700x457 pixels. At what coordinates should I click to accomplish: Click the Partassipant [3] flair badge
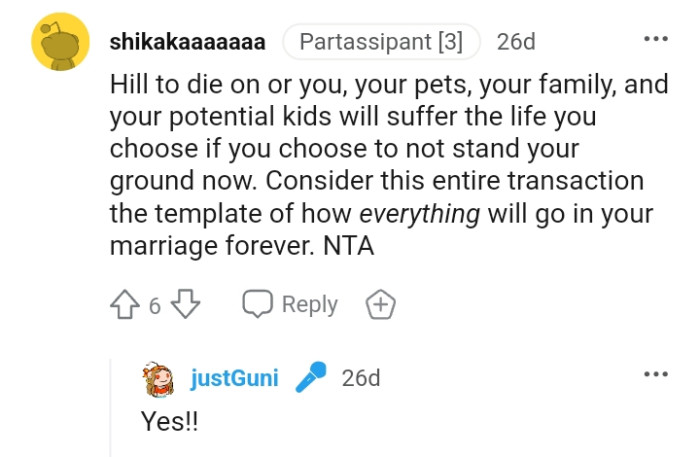(381, 42)
